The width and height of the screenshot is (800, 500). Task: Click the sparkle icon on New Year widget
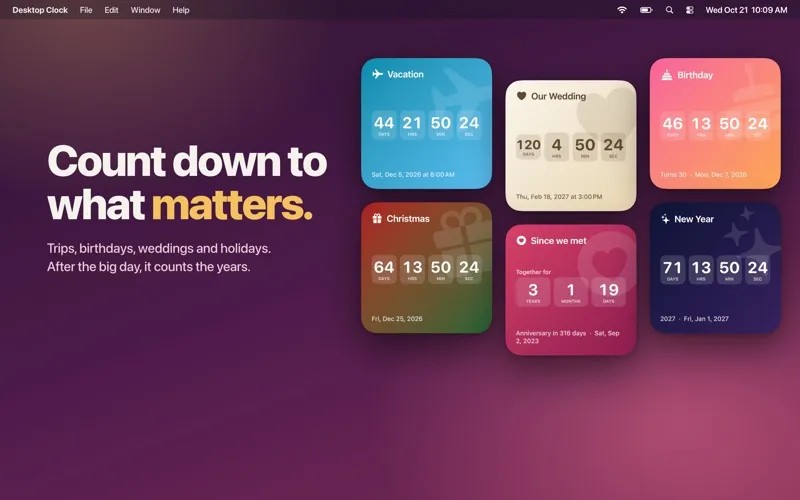click(665, 219)
